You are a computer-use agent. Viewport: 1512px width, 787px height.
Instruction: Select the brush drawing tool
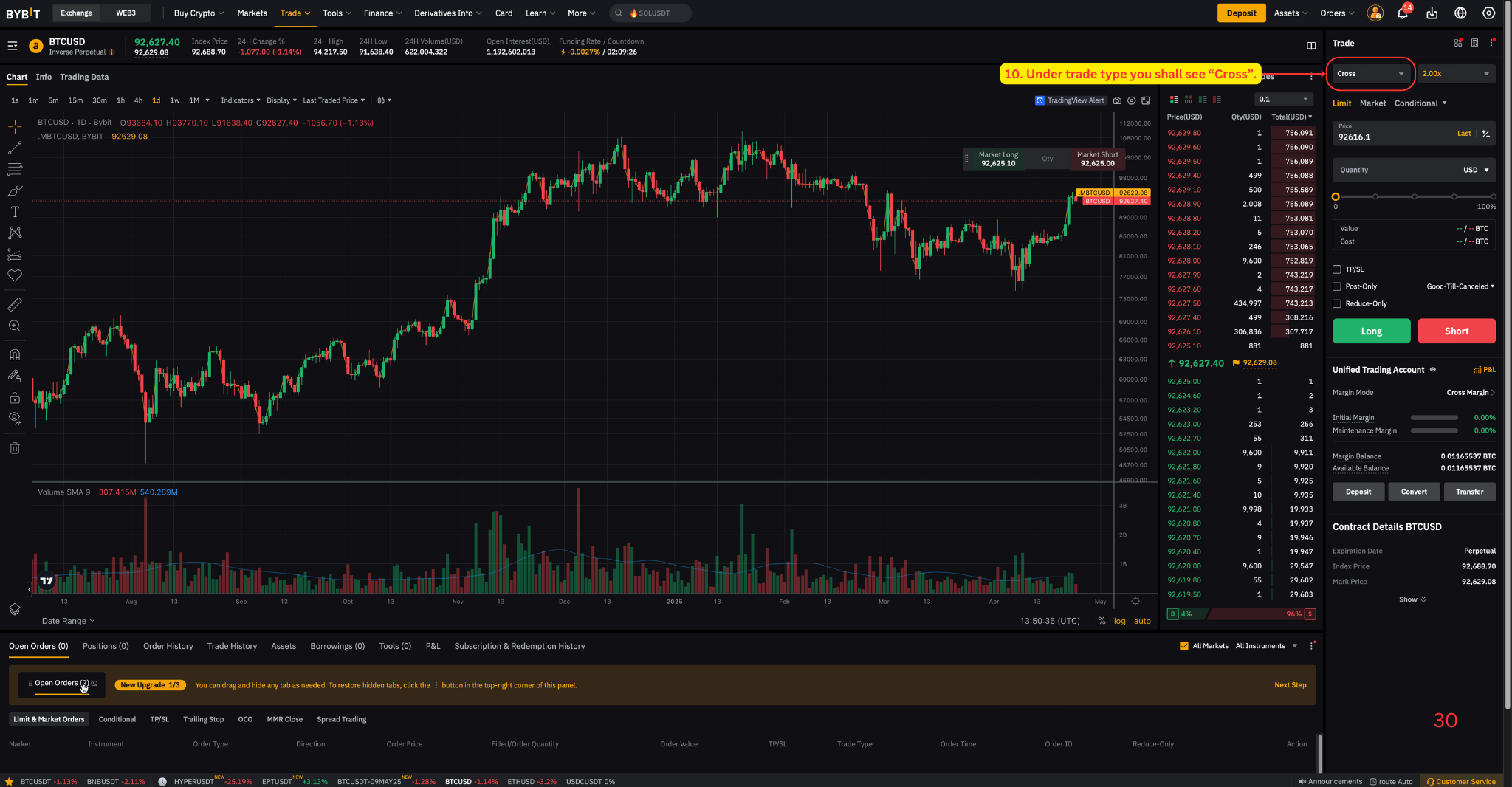pyautogui.click(x=15, y=191)
